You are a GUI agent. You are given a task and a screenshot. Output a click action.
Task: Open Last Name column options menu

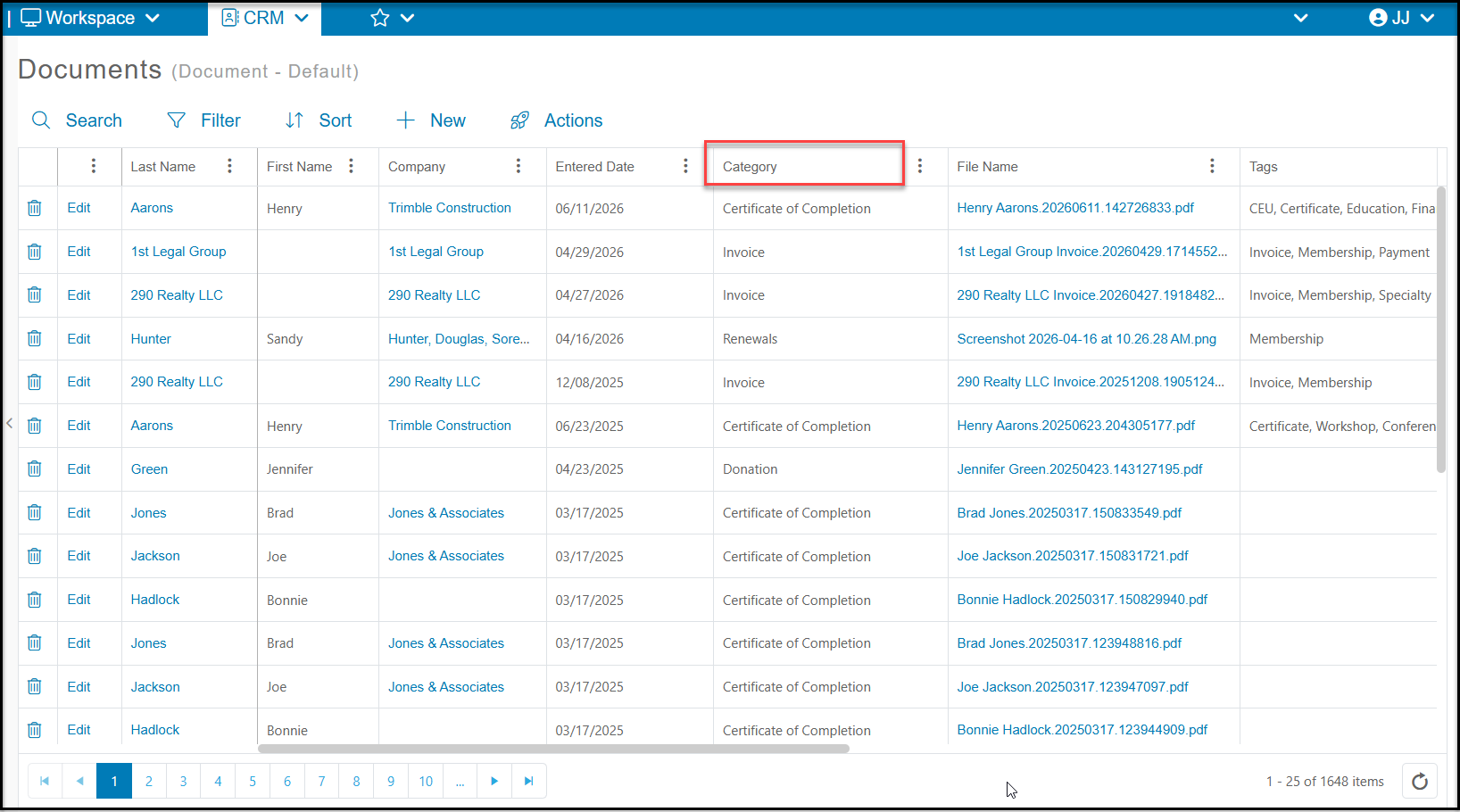click(229, 166)
